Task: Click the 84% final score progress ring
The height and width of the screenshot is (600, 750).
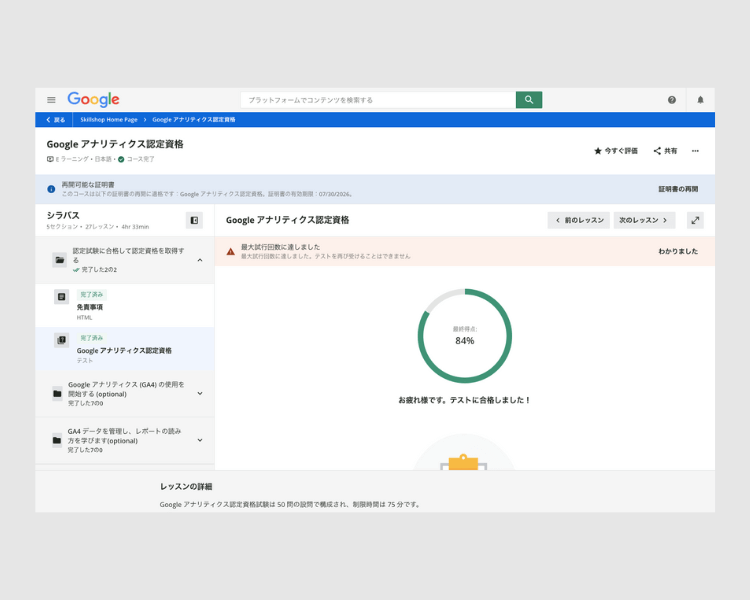Action: pyautogui.click(x=464, y=336)
